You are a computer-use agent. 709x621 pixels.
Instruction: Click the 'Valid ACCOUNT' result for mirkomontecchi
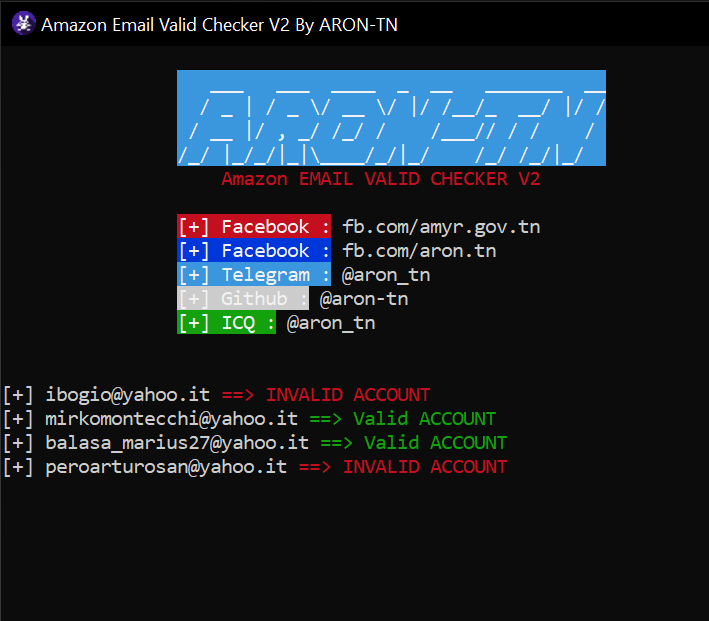[x=425, y=419]
